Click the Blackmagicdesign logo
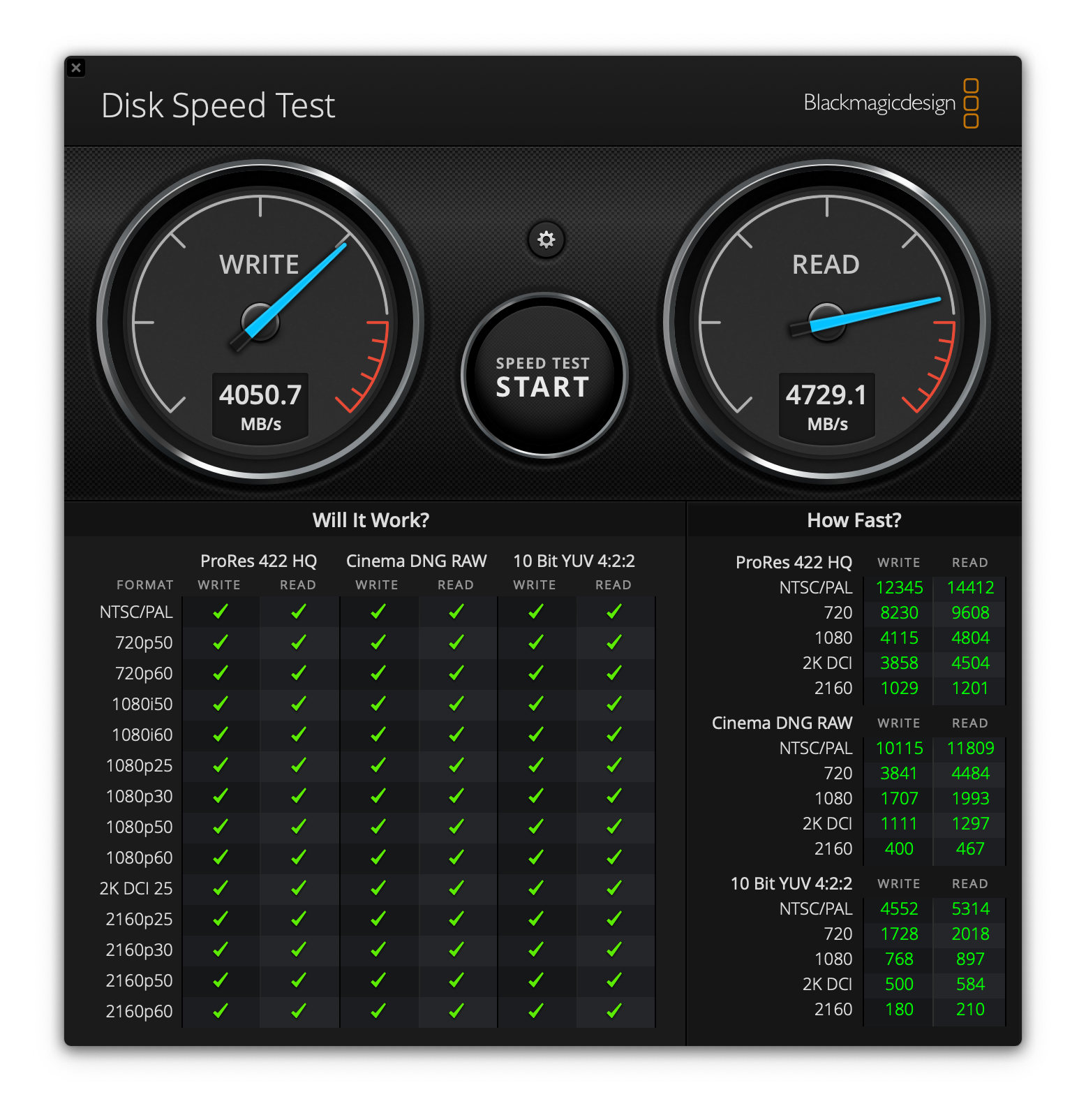The image size is (1086, 1120). tap(891, 103)
